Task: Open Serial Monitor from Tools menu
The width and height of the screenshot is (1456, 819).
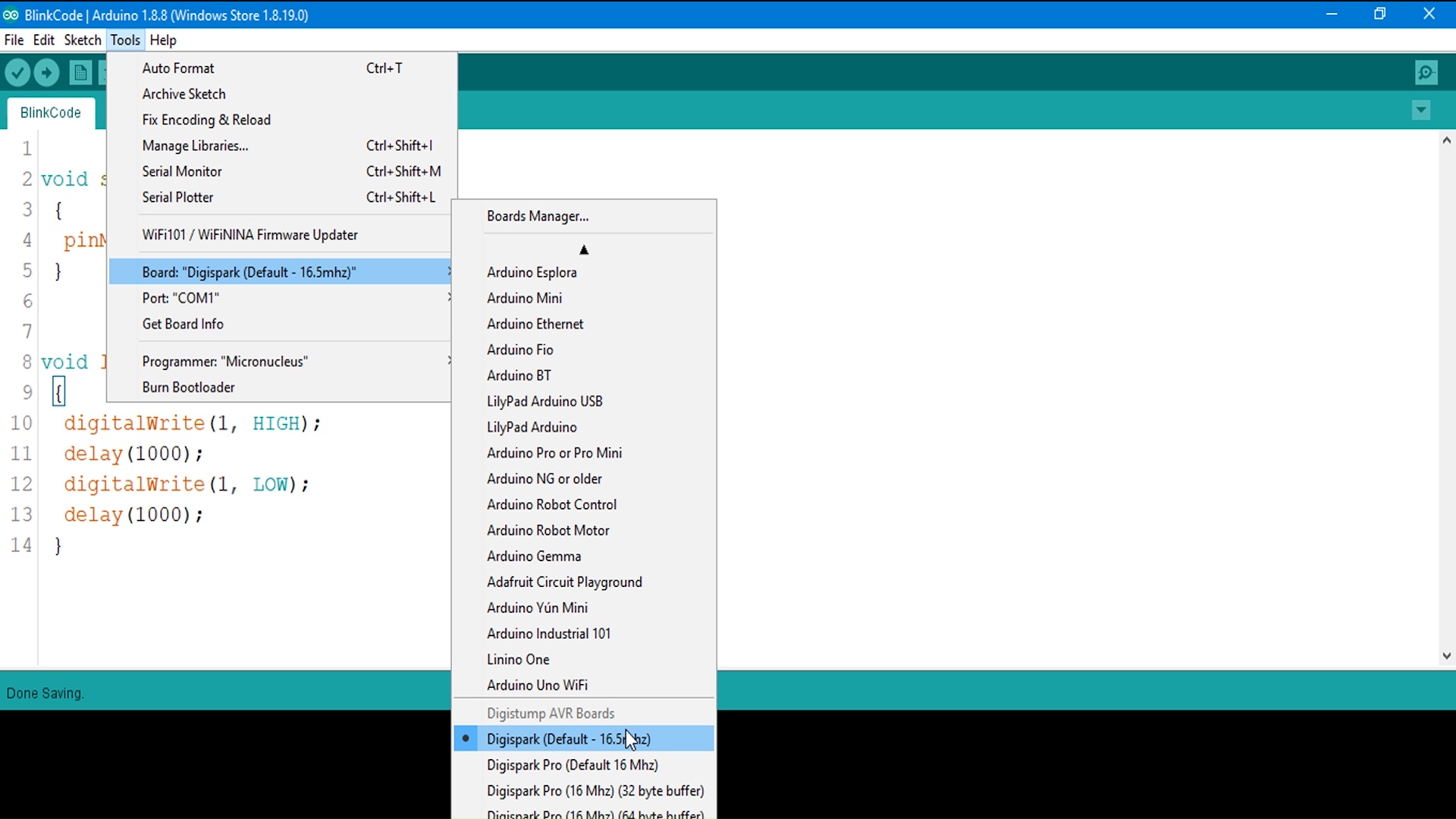Action: 282,171
